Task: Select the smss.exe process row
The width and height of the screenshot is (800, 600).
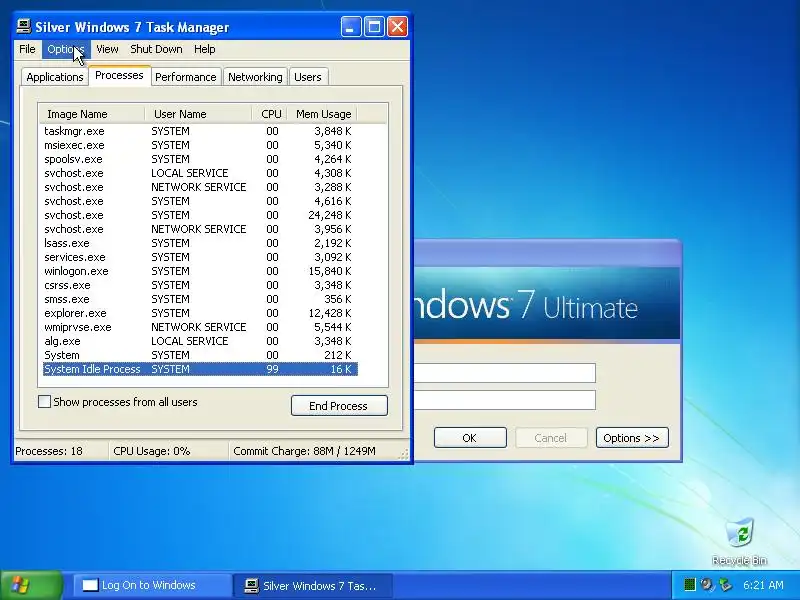Action: point(200,299)
